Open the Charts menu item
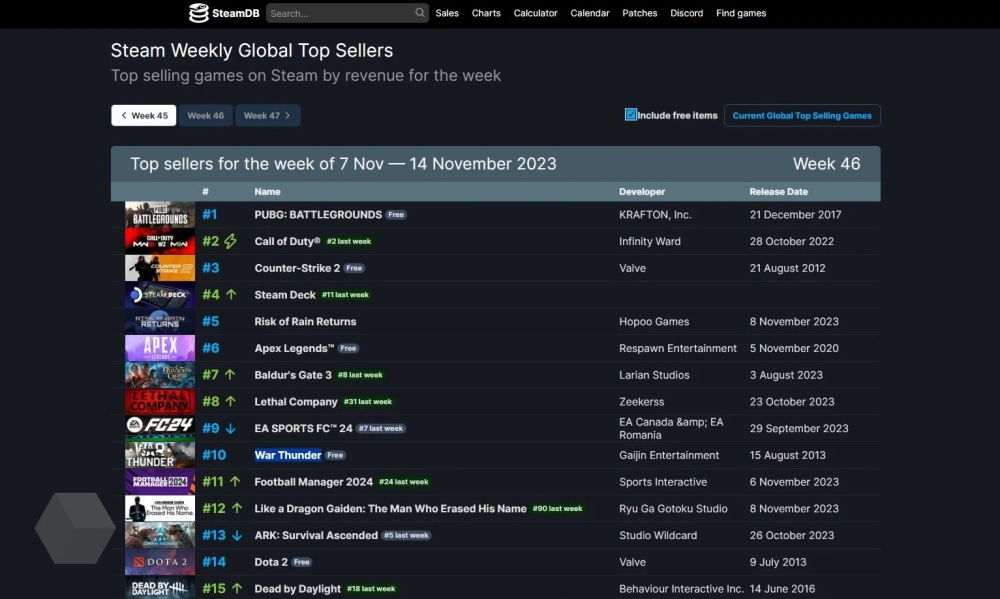1000x599 pixels. [486, 13]
